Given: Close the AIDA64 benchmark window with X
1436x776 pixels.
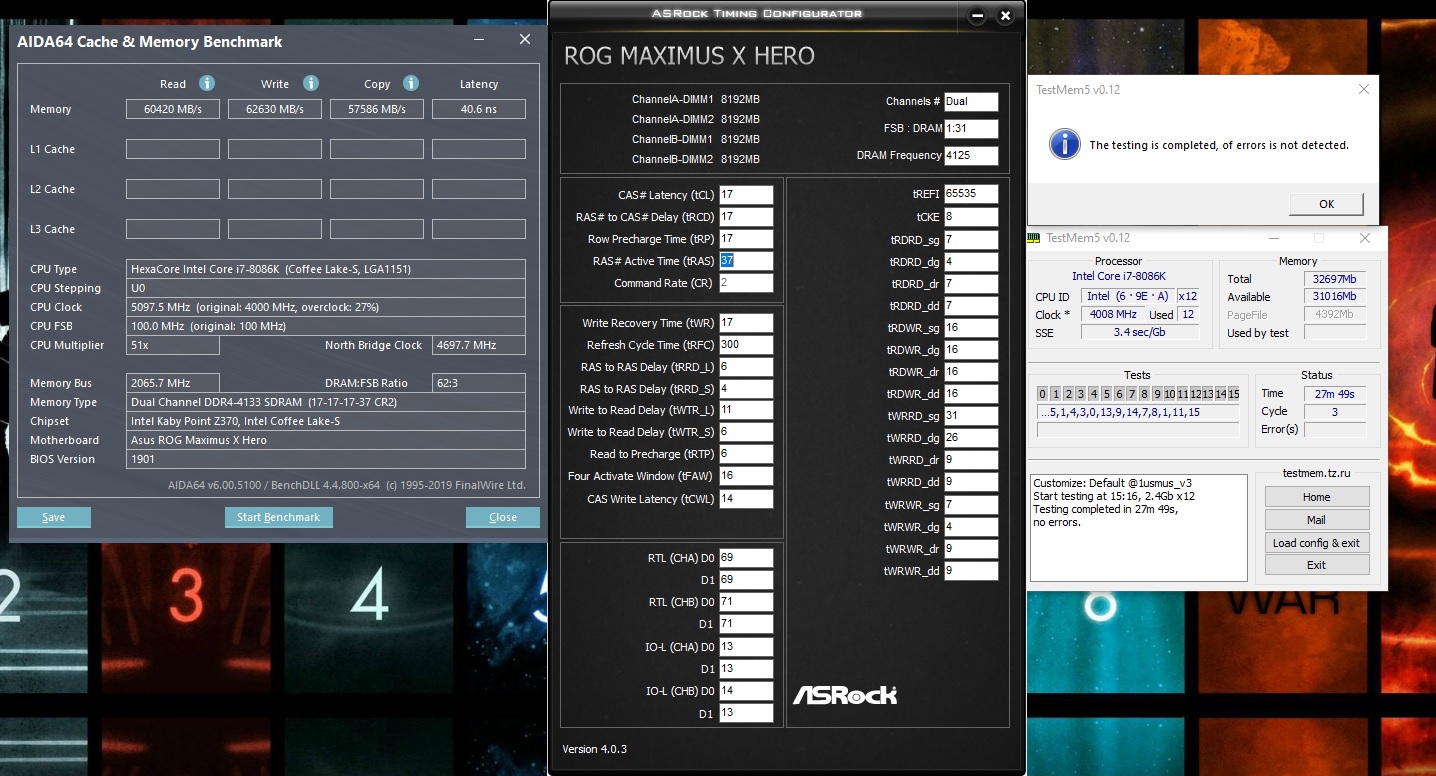Looking at the screenshot, I should pyautogui.click(x=524, y=40).
